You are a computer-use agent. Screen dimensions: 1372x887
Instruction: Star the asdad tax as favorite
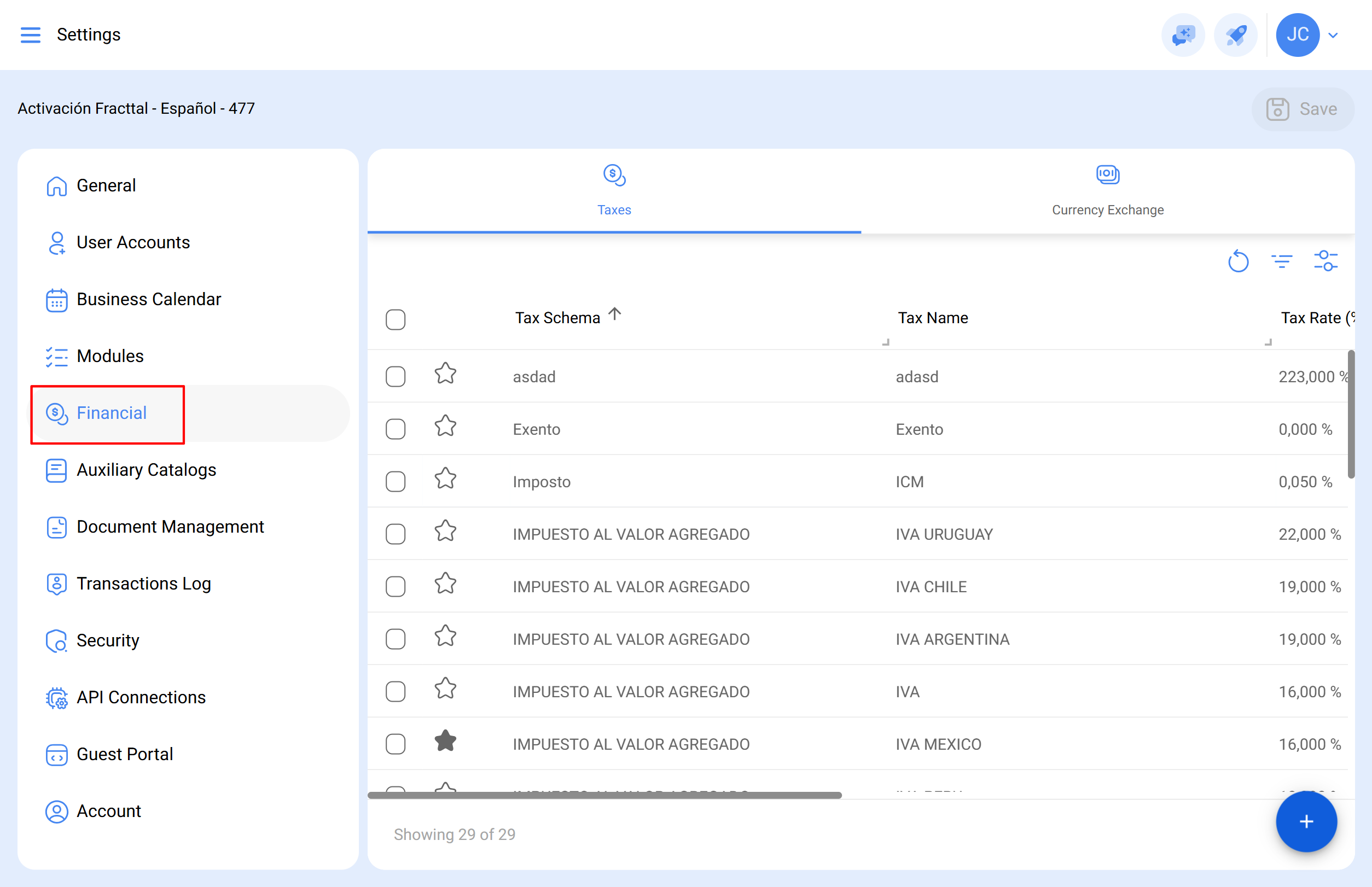tap(445, 374)
